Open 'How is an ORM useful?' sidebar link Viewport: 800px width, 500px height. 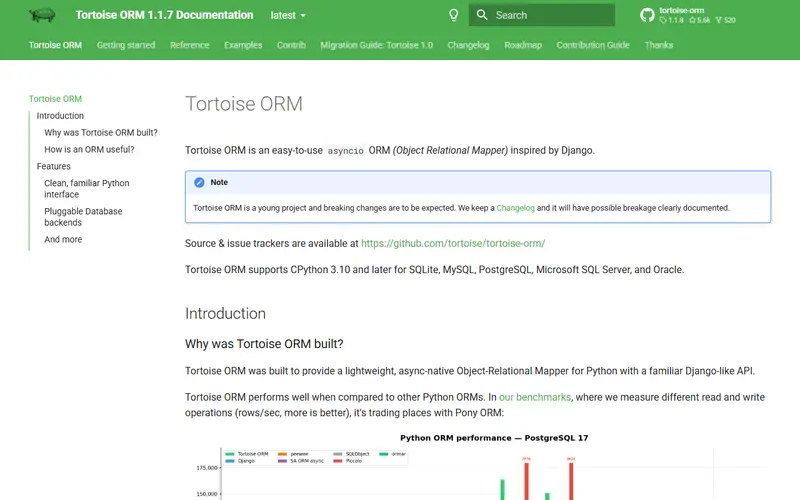click(89, 149)
